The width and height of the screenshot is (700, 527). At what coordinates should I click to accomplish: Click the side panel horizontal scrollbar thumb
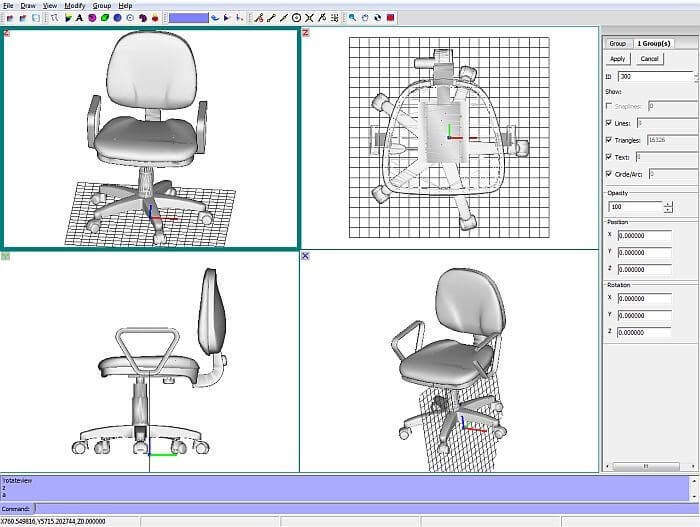coord(646,466)
